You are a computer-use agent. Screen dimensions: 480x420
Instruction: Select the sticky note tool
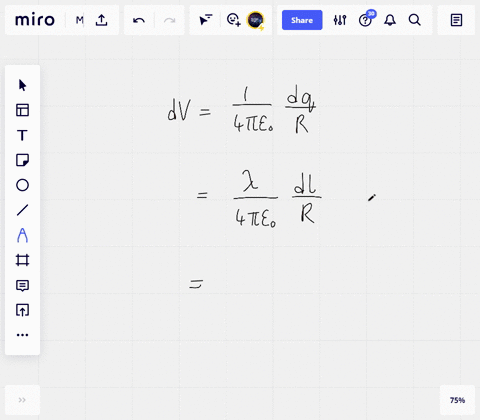pyautogui.click(x=22, y=160)
